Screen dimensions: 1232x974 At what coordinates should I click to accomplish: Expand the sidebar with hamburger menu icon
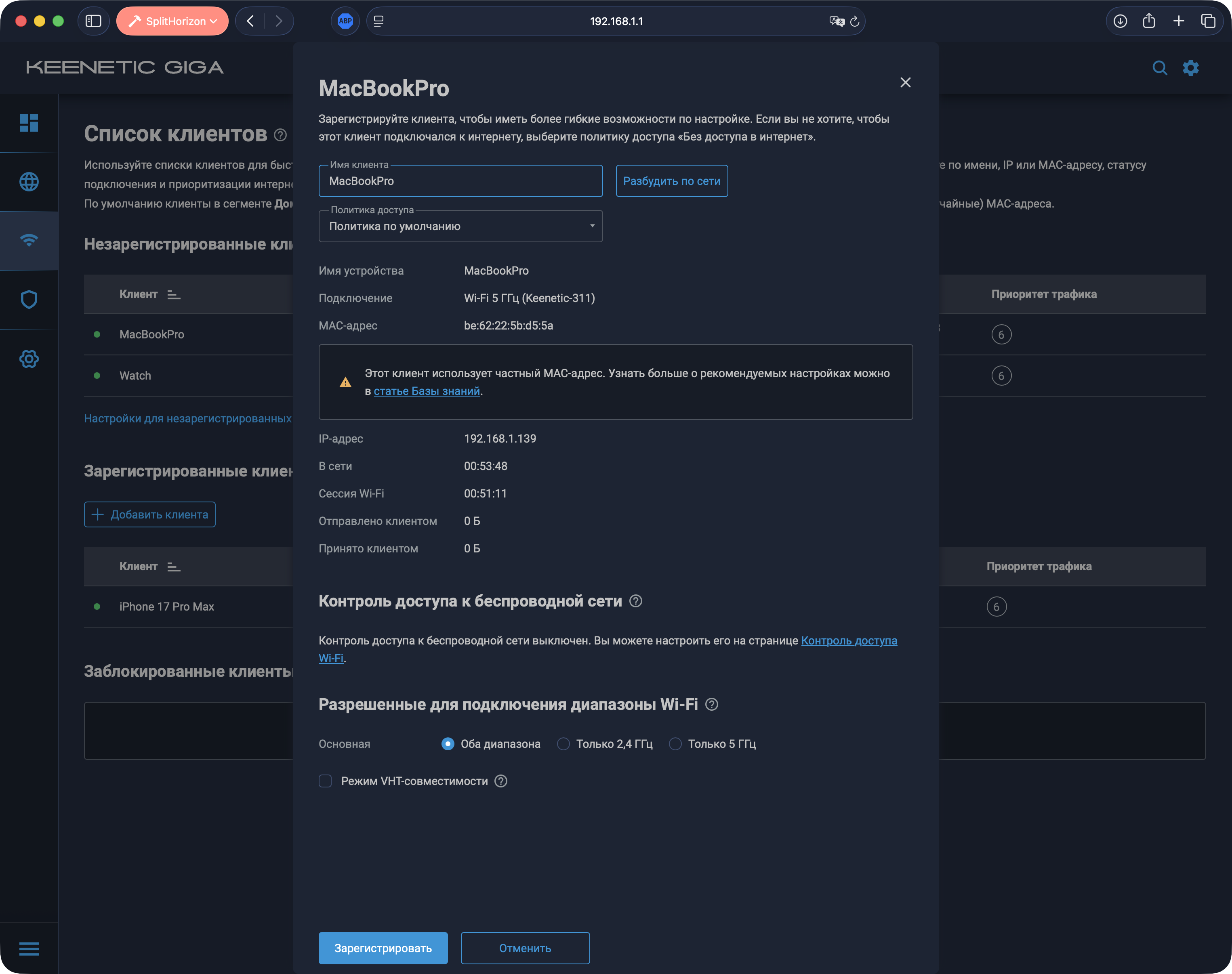pos(29,948)
